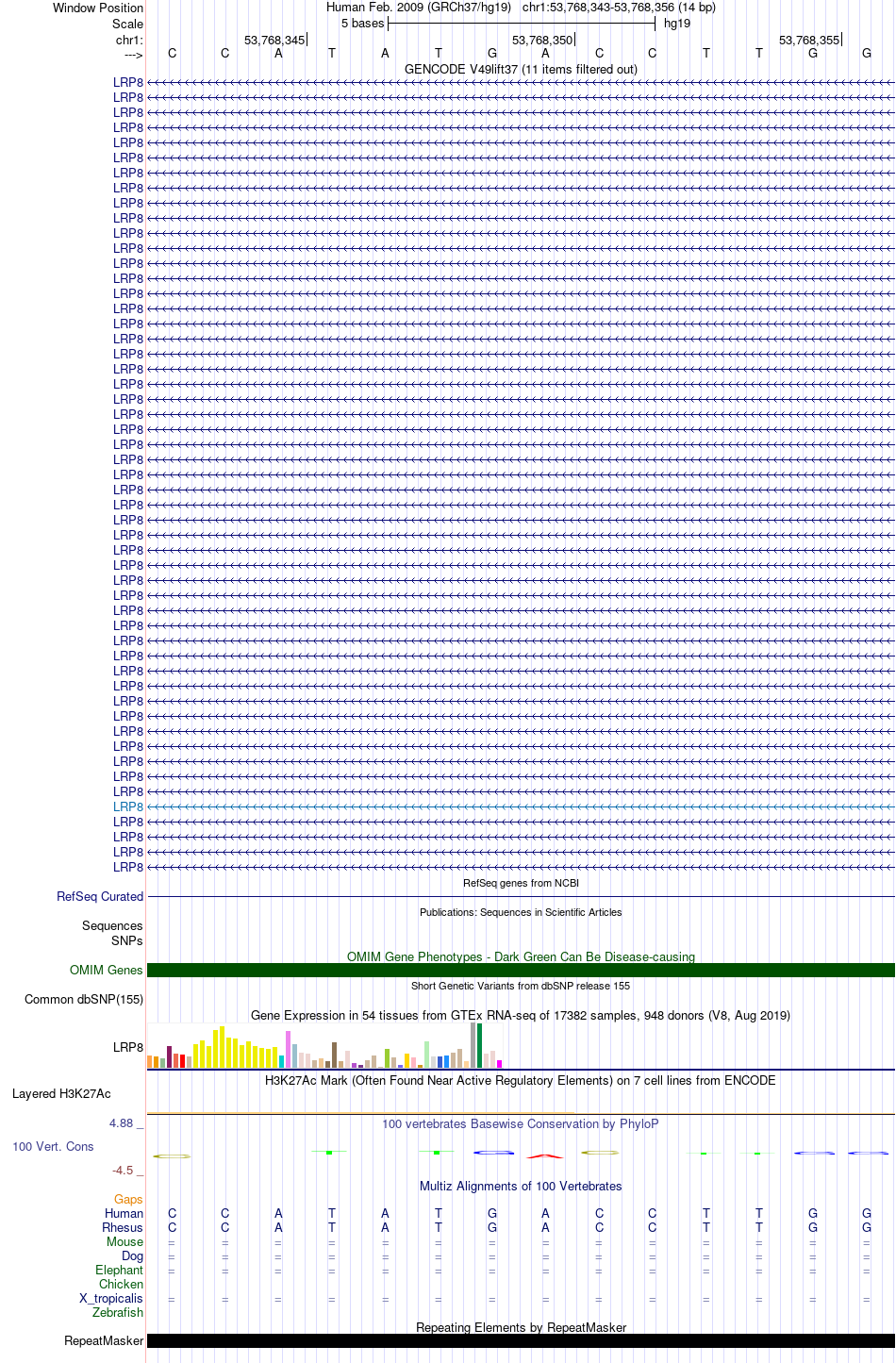The image size is (896, 1363).
Task: Click the Zebrafish alignment row label
Action: (118, 1313)
